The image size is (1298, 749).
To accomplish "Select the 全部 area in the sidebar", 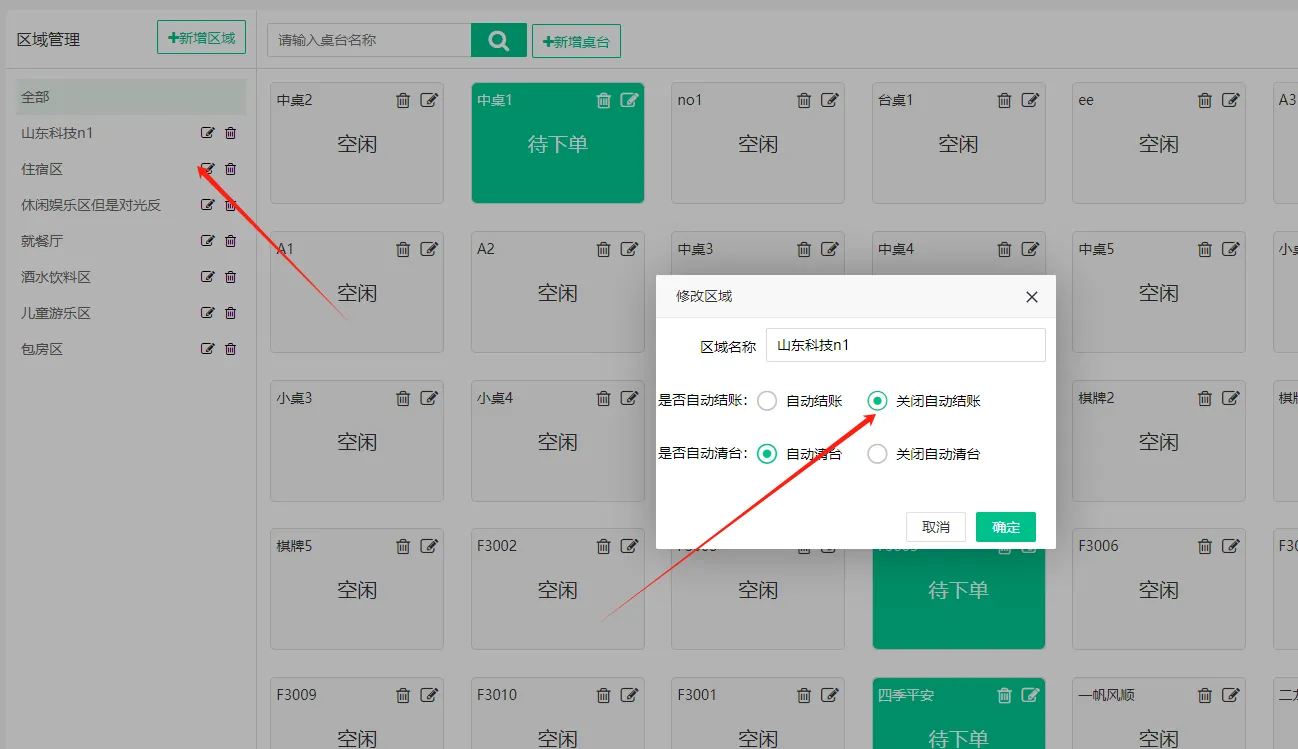I will coord(131,97).
